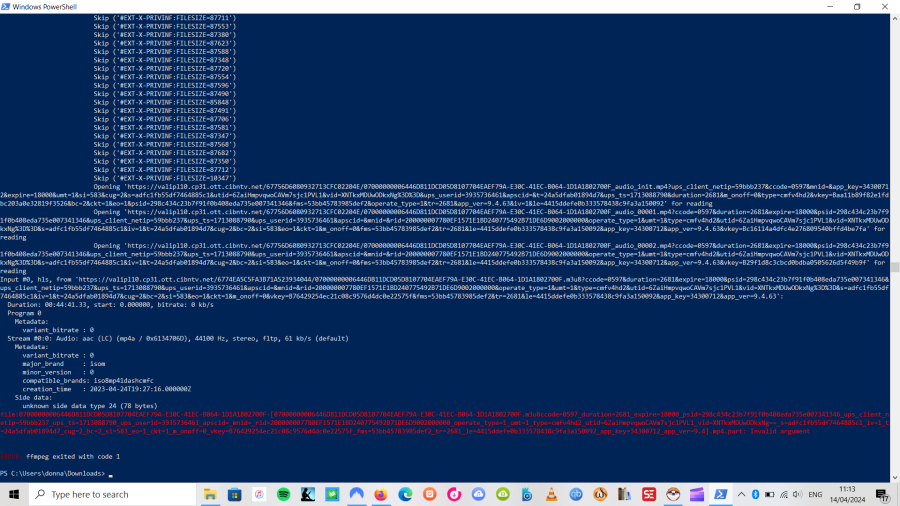Open the Pokeball-style app icon
The width and height of the screenshot is (900, 506).
(673, 494)
